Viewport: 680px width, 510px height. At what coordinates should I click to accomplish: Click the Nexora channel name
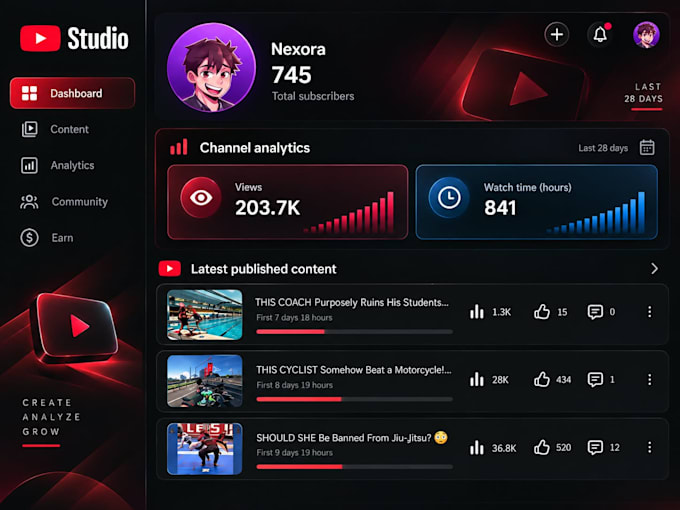[x=298, y=49]
